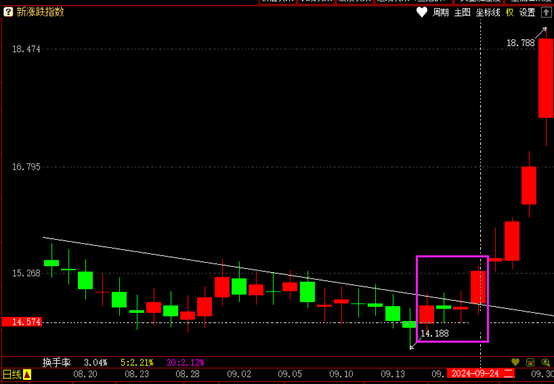
Task: Open the 主图 main chart menu
Action: [x=462, y=13]
